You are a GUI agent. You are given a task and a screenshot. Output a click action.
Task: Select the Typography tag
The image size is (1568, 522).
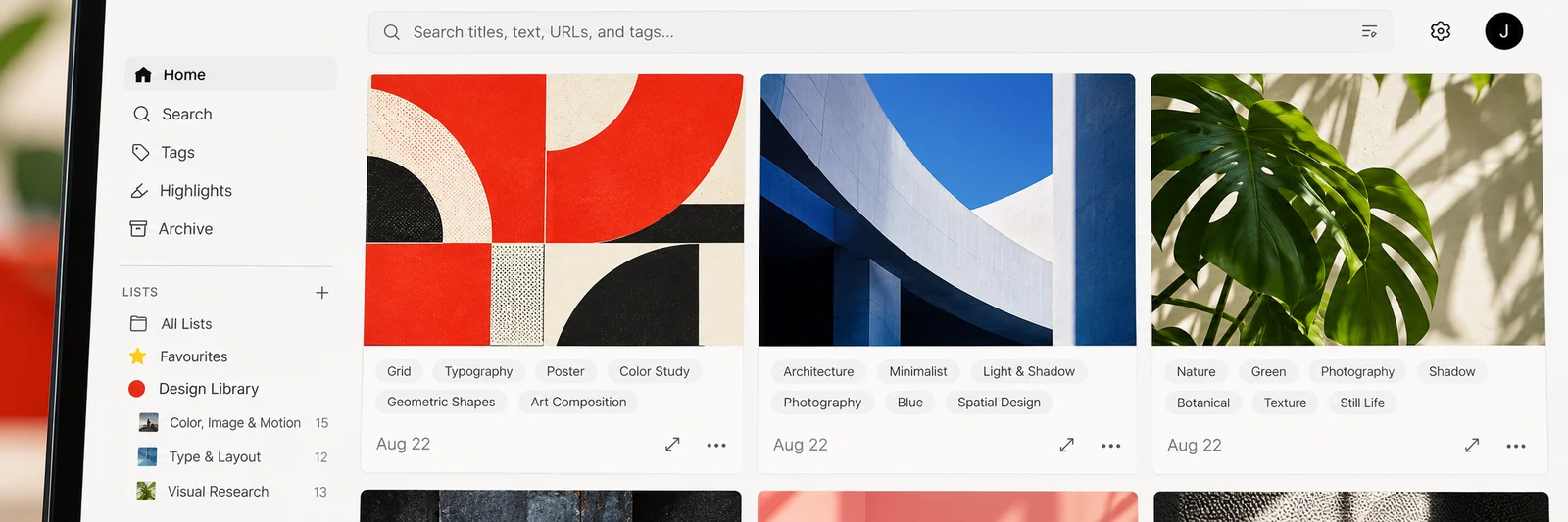478,371
